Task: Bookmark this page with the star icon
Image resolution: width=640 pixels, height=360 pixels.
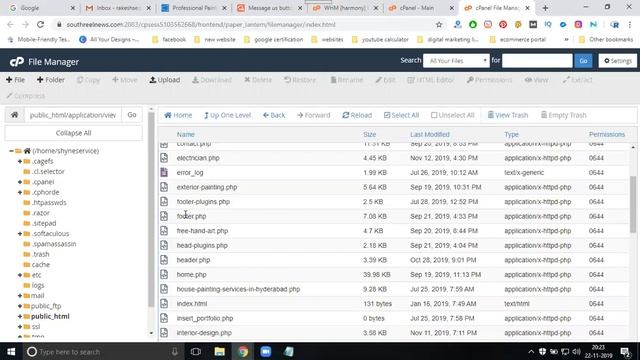Action: pyautogui.click(x=439, y=24)
